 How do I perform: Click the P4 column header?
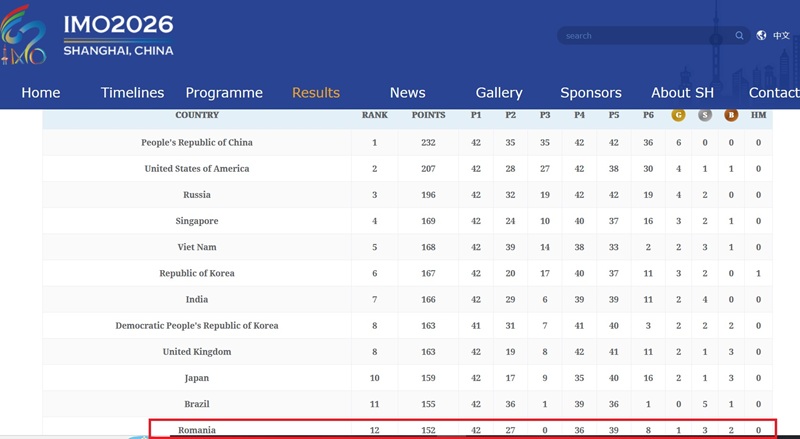(579, 115)
